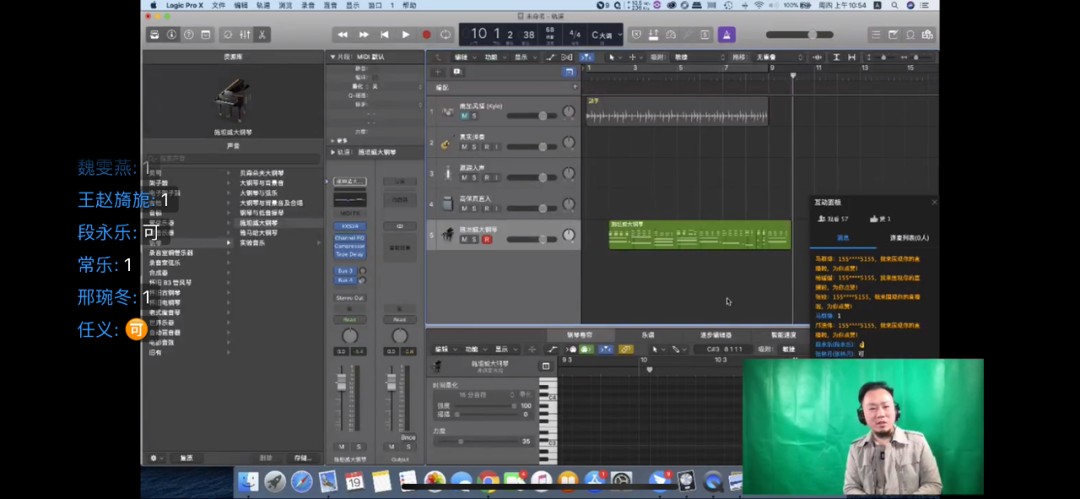Open the Channel EQ plug-in
The height and width of the screenshot is (499, 1080).
coord(349,238)
